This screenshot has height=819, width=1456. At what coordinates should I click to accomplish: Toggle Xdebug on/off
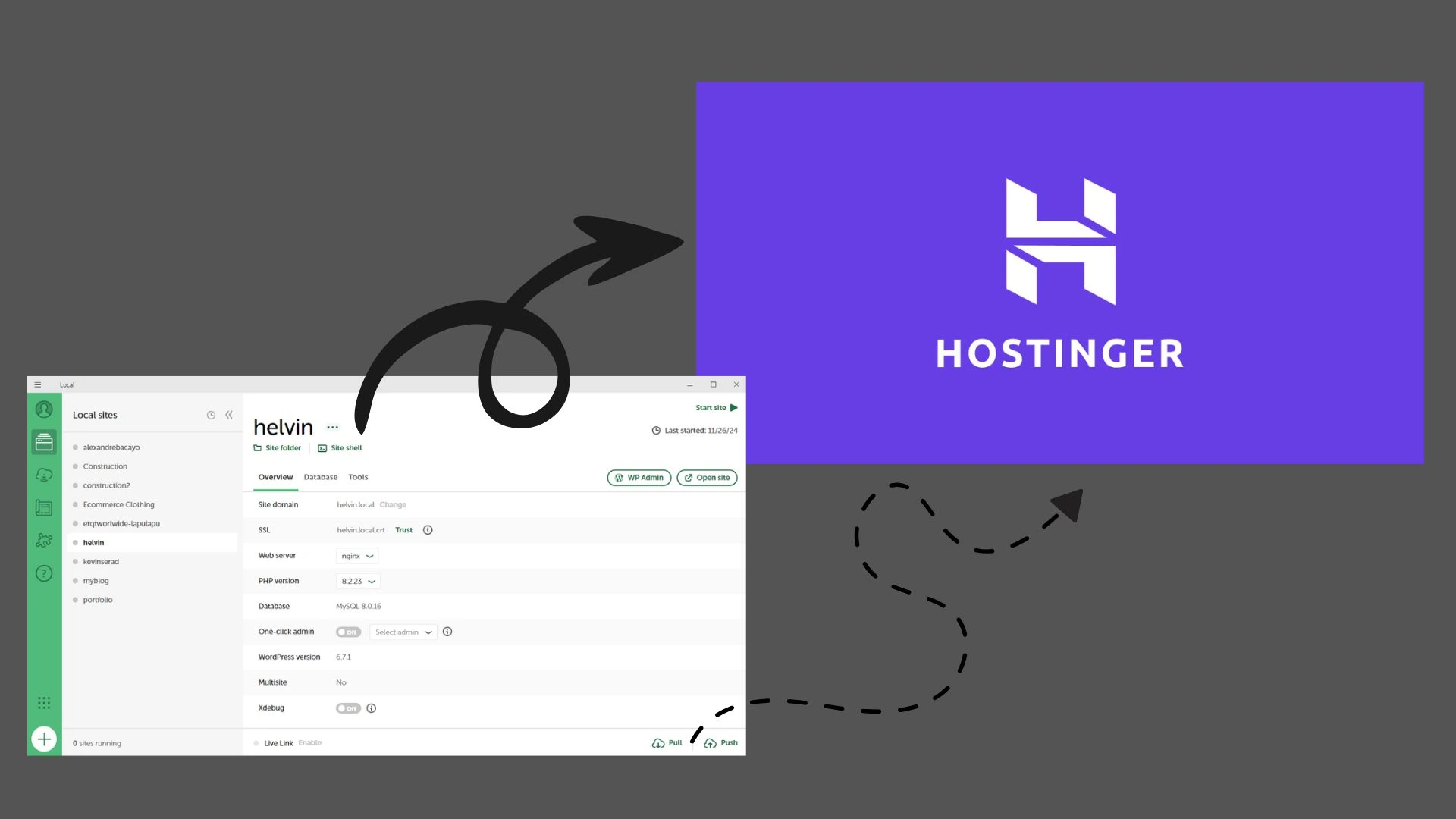[x=348, y=708]
